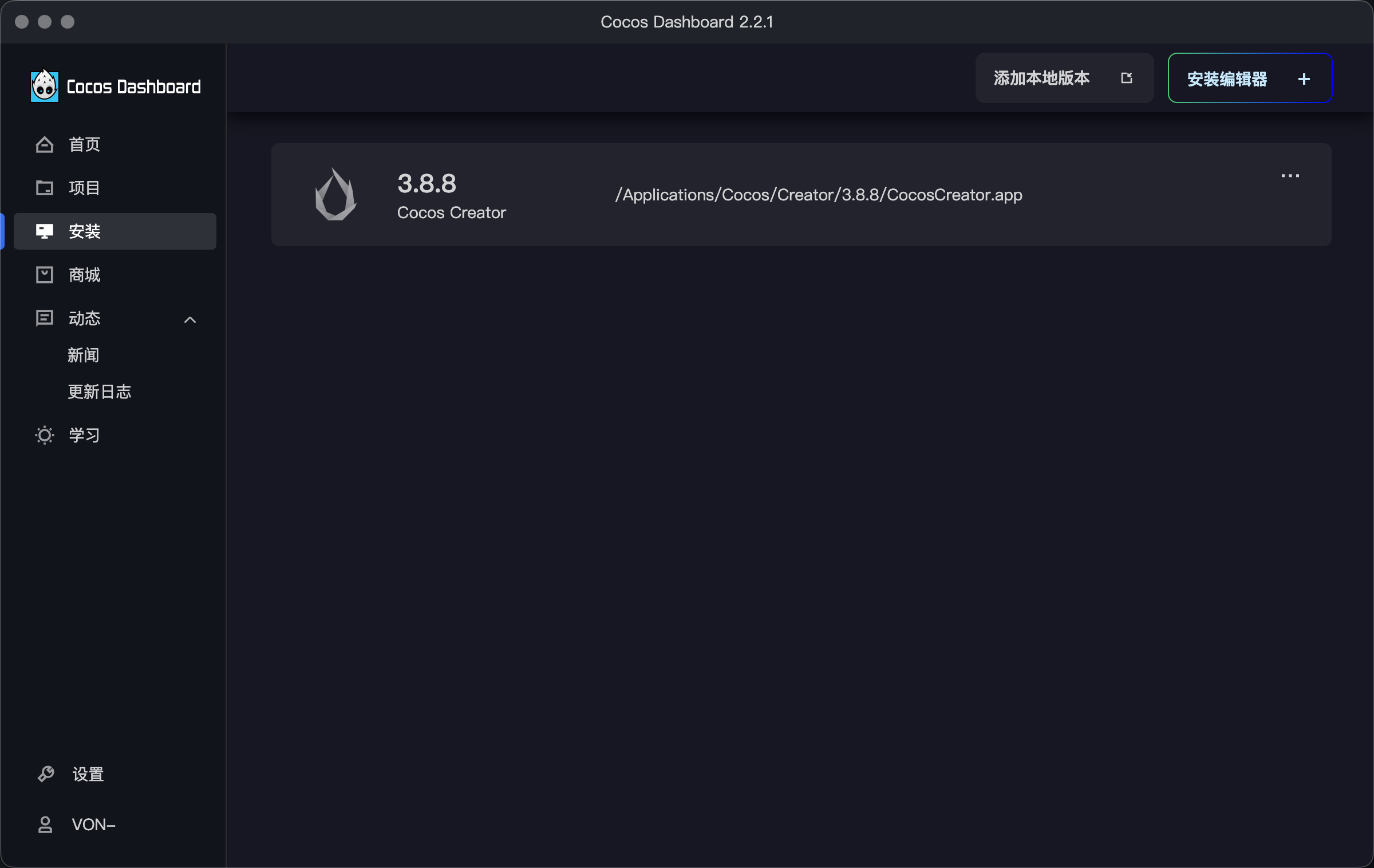Viewport: 1374px width, 868px height.
Task: Select the 安装 sidebar item
Action: tap(114, 231)
